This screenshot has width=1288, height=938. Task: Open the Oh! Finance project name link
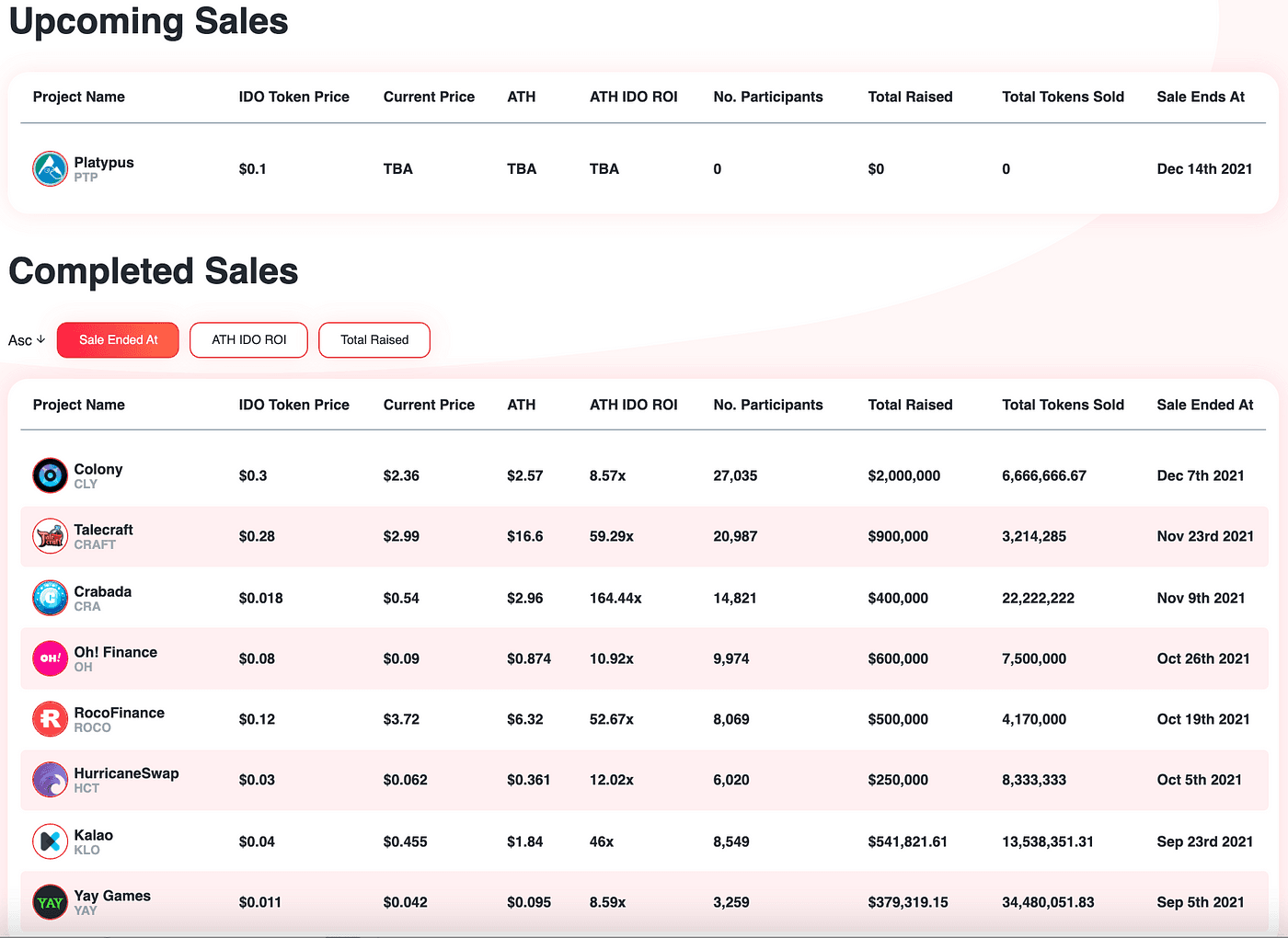point(116,652)
